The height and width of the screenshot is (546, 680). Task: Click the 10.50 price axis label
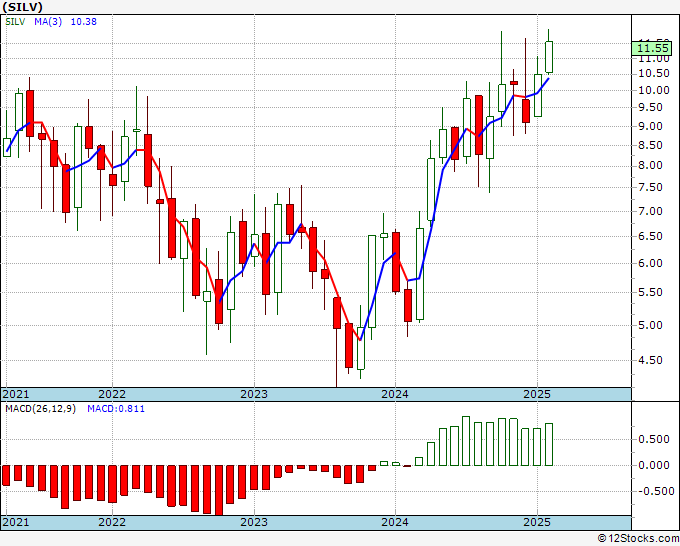(653, 73)
